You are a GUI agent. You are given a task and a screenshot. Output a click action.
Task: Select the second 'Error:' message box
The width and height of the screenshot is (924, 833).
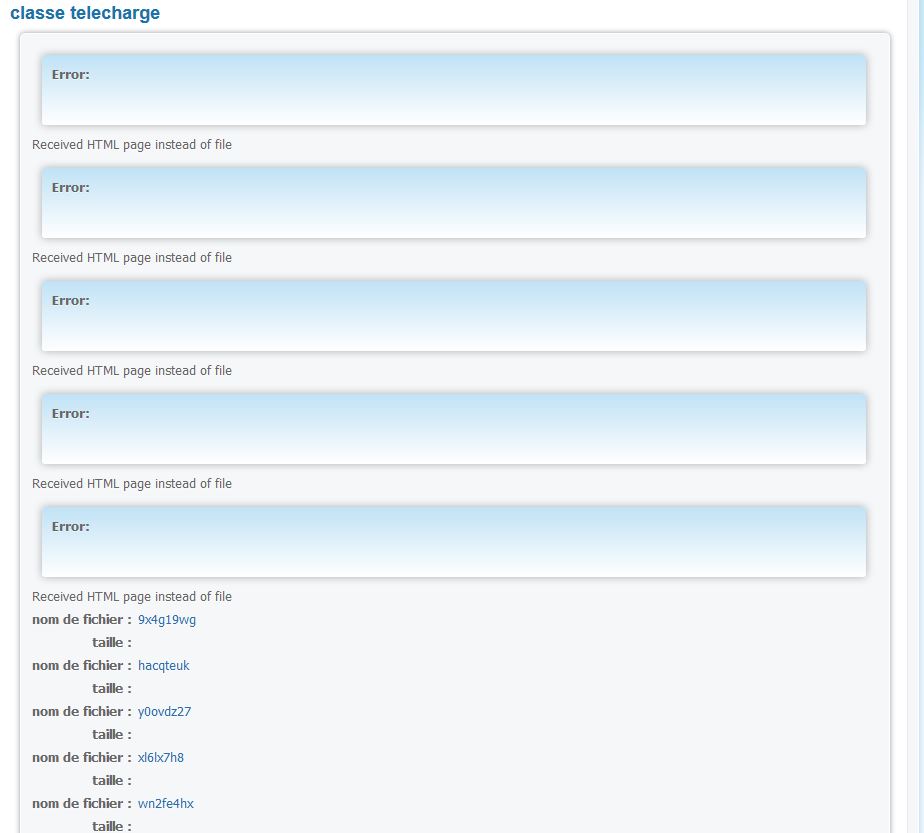coord(453,203)
